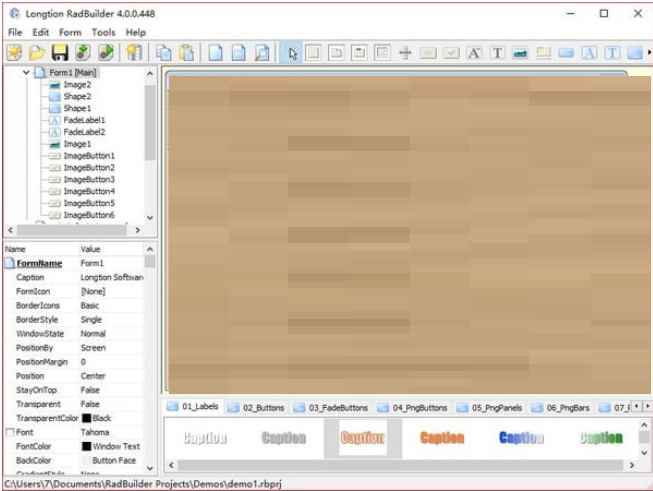The image size is (653, 491).
Task: Click the New project toolbar icon
Action: point(14,53)
